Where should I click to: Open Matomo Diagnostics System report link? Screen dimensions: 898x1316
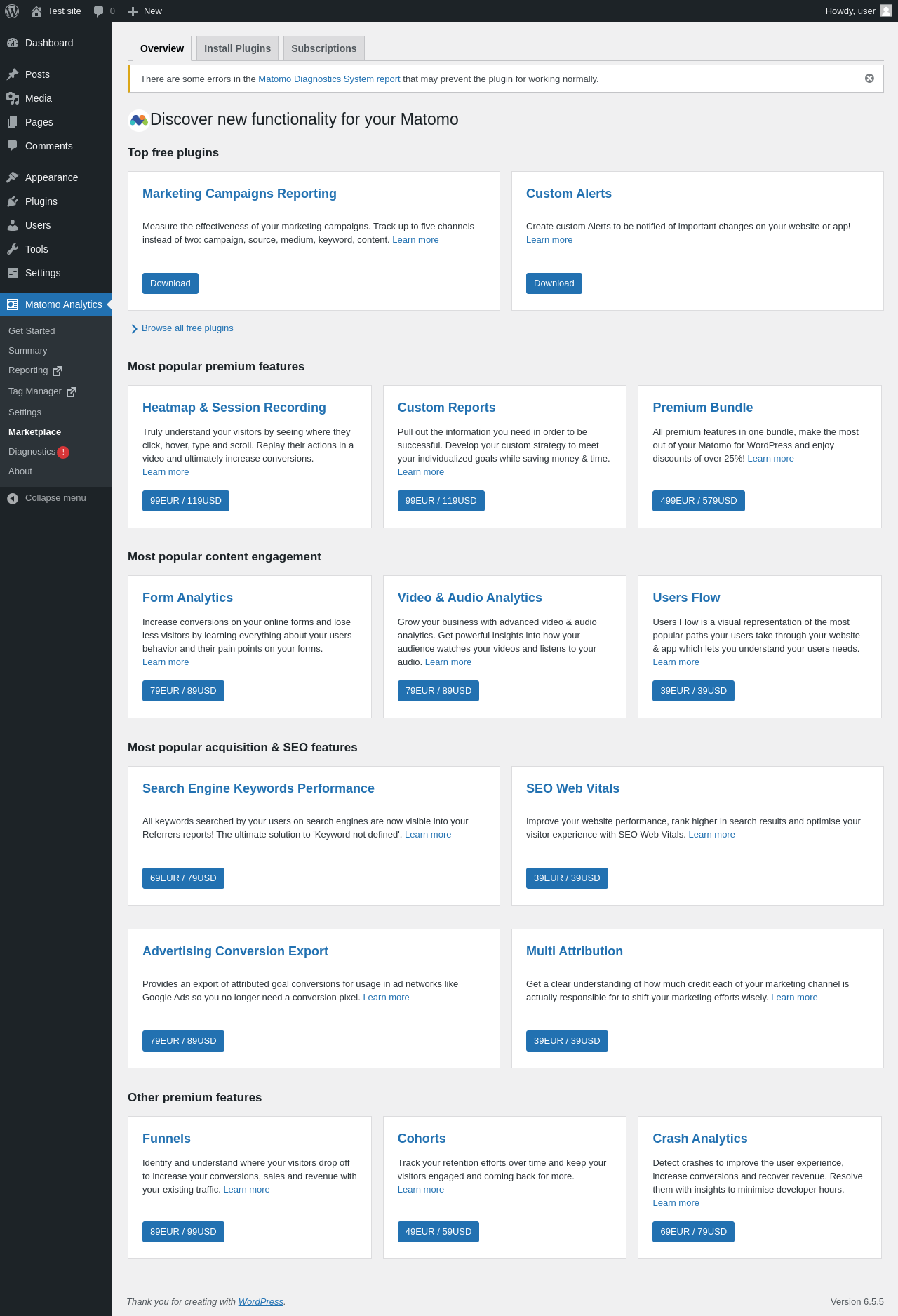pyautogui.click(x=329, y=79)
